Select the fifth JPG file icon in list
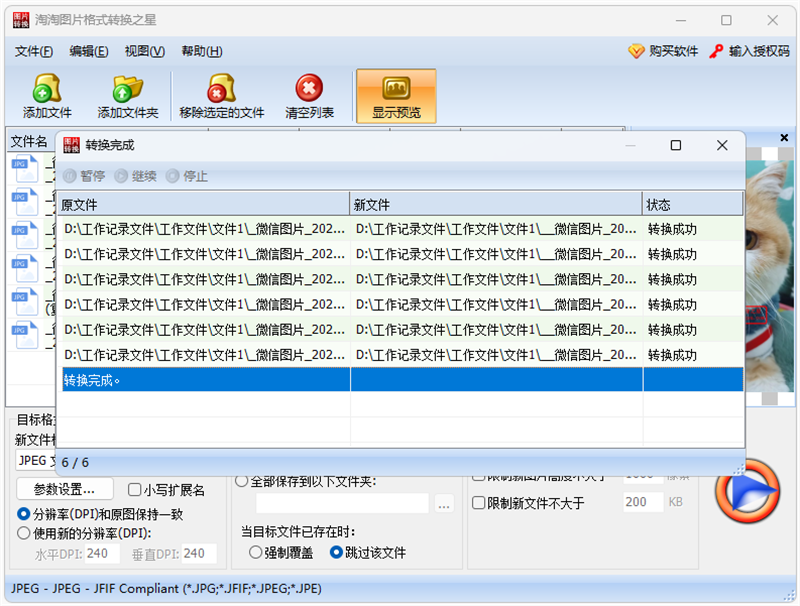800x606 pixels. [24, 301]
